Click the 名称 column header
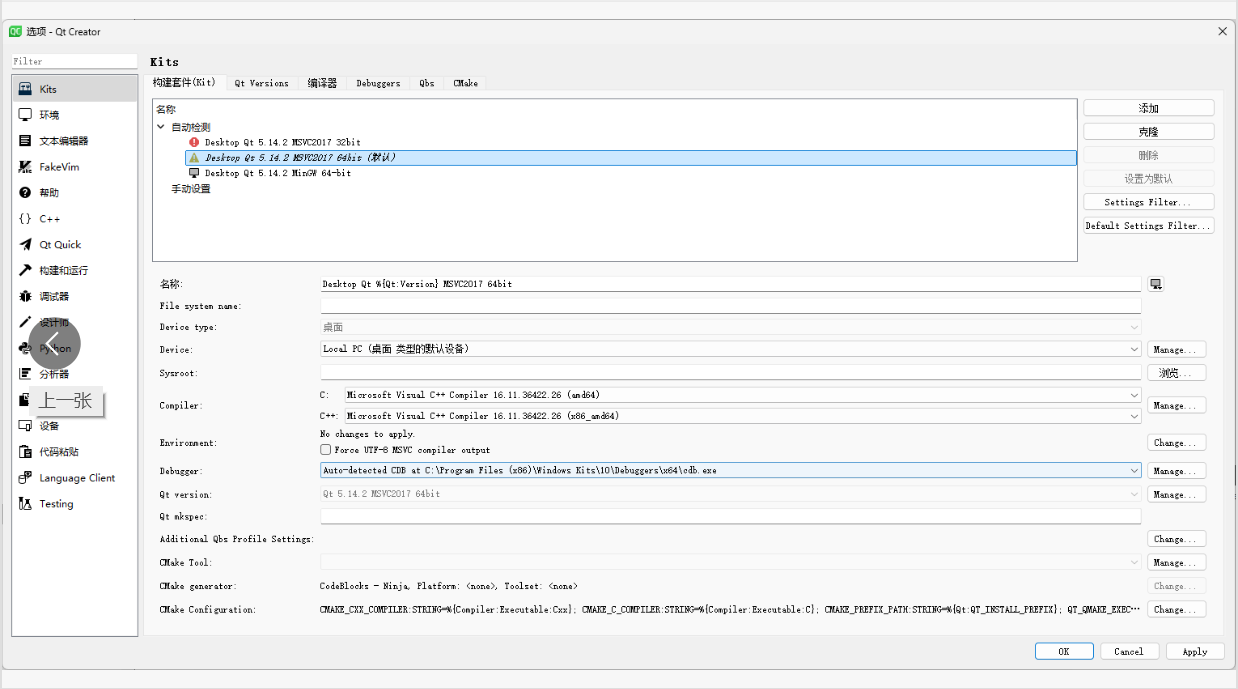Viewport: 1238px width, 689px height. pyautogui.click(x=166, y=109)
